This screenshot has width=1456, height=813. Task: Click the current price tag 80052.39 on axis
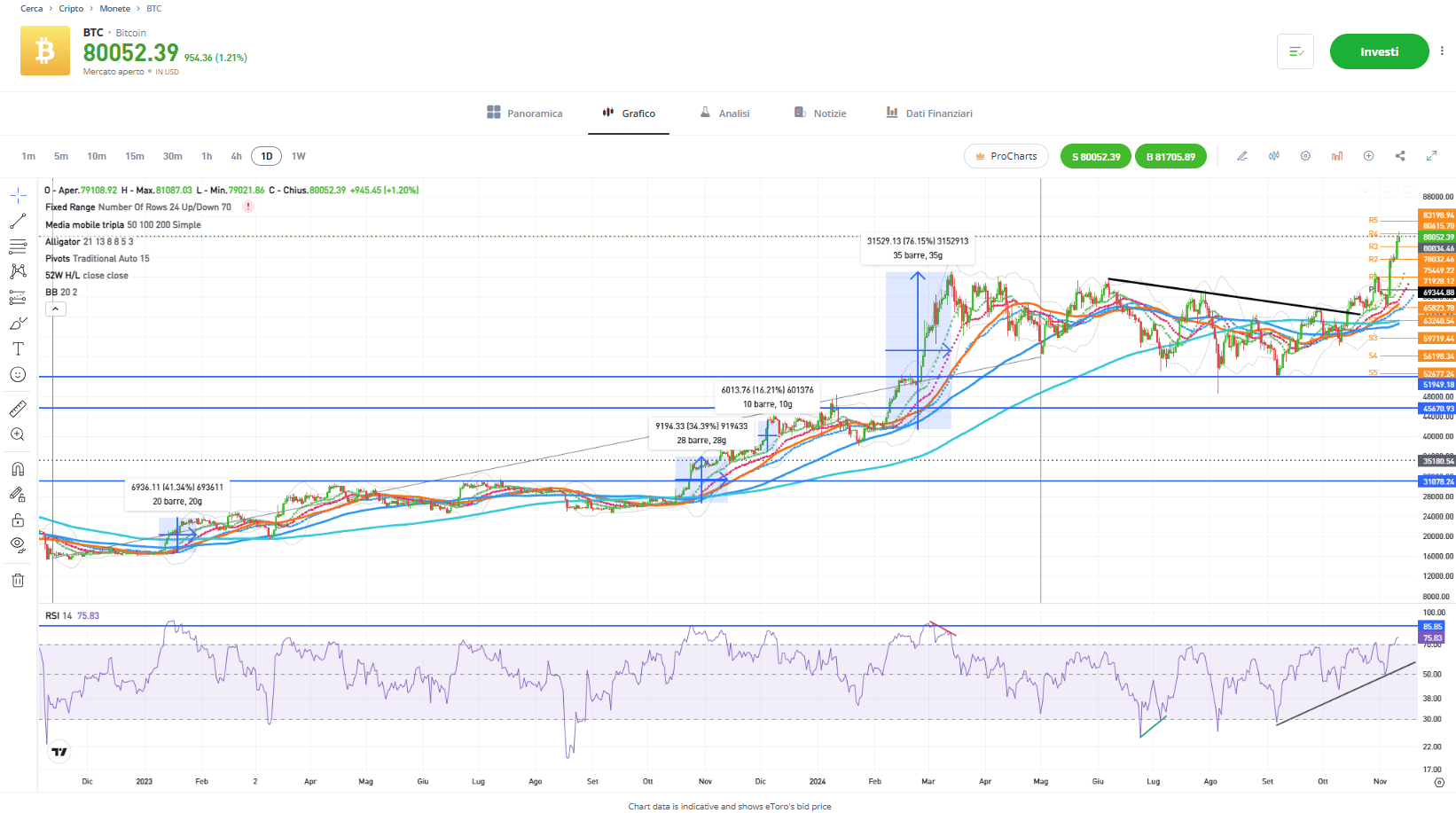coord(1437,237)
